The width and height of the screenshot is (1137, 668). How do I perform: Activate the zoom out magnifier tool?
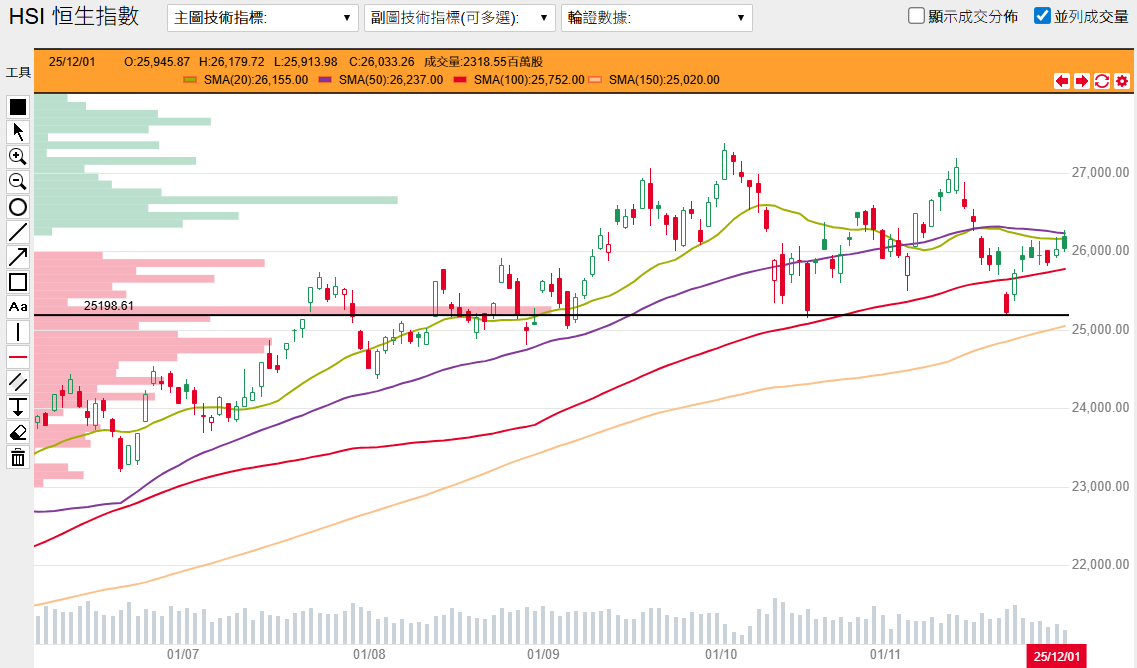(16, 181)
